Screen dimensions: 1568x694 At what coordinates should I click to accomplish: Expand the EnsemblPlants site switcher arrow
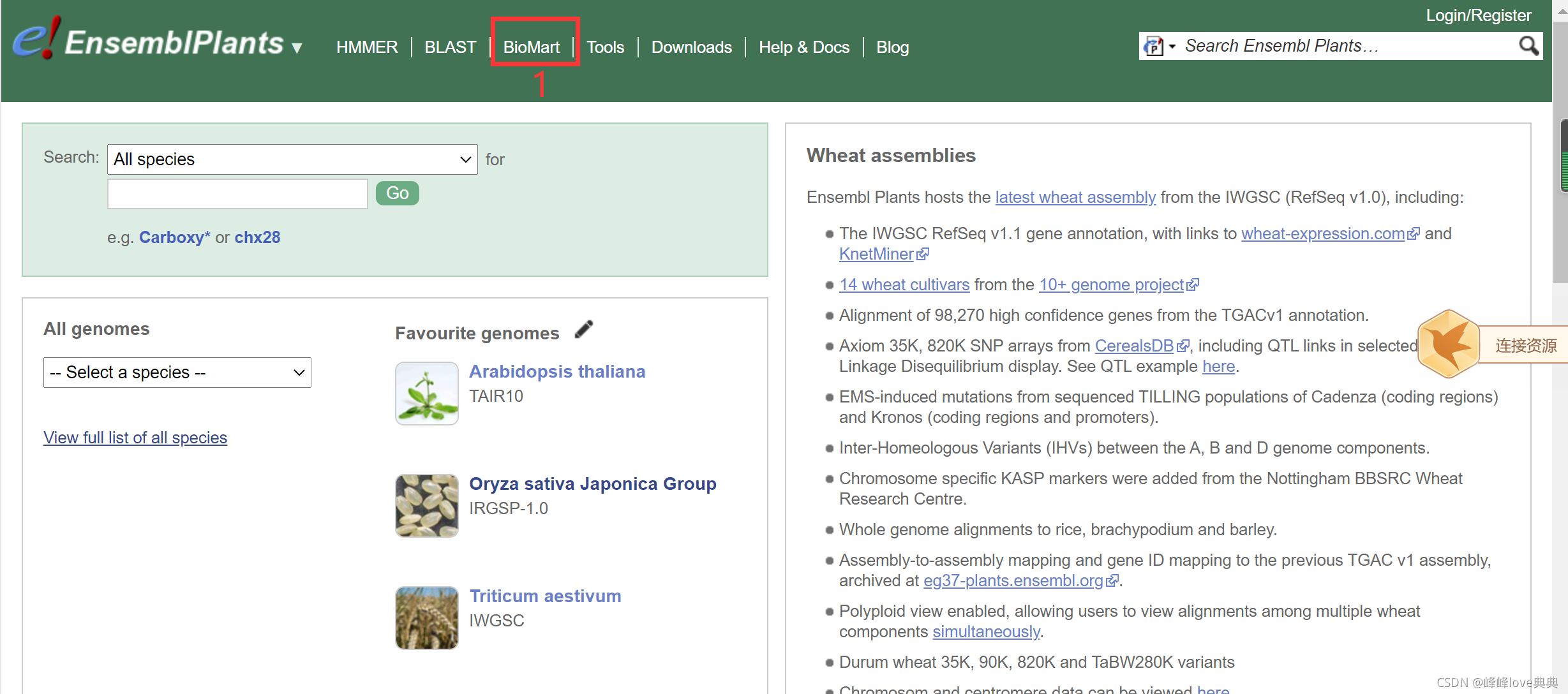click(297, 48)
